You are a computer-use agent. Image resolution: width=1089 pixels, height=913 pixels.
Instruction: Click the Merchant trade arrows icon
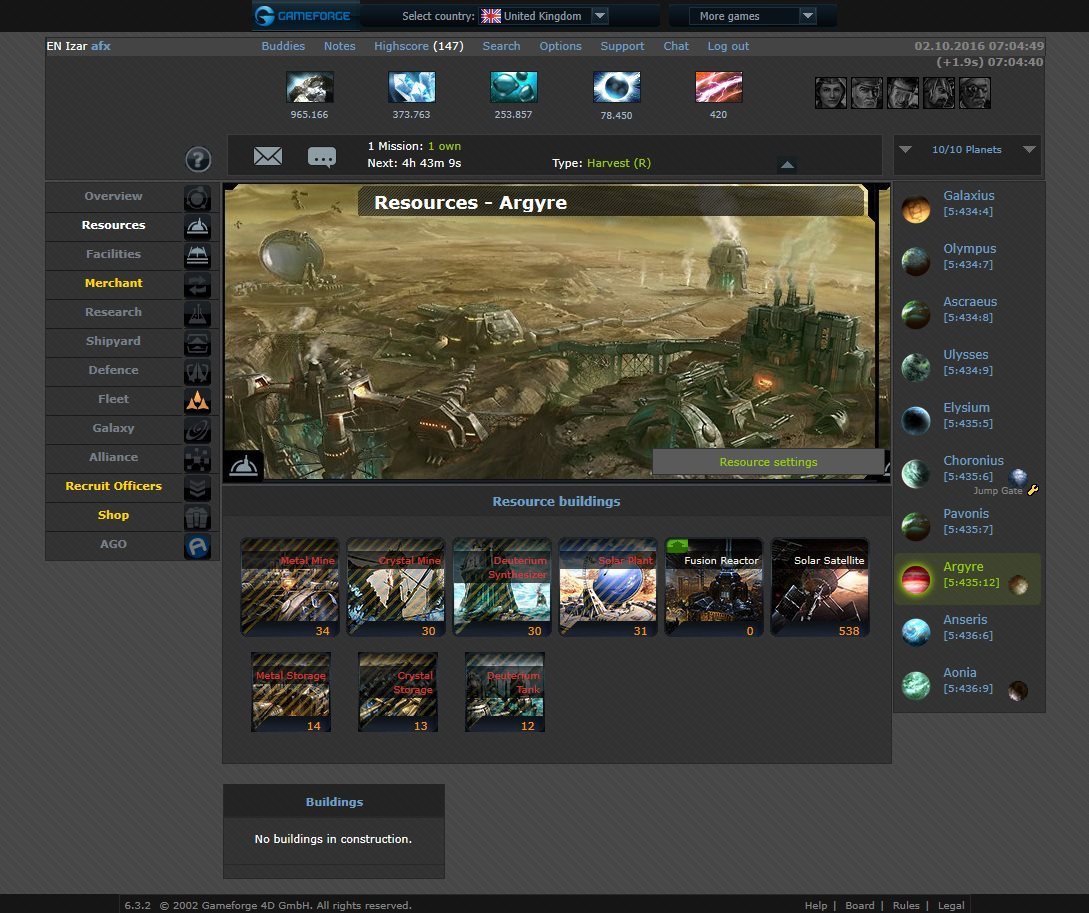click(x=197, y=285)
